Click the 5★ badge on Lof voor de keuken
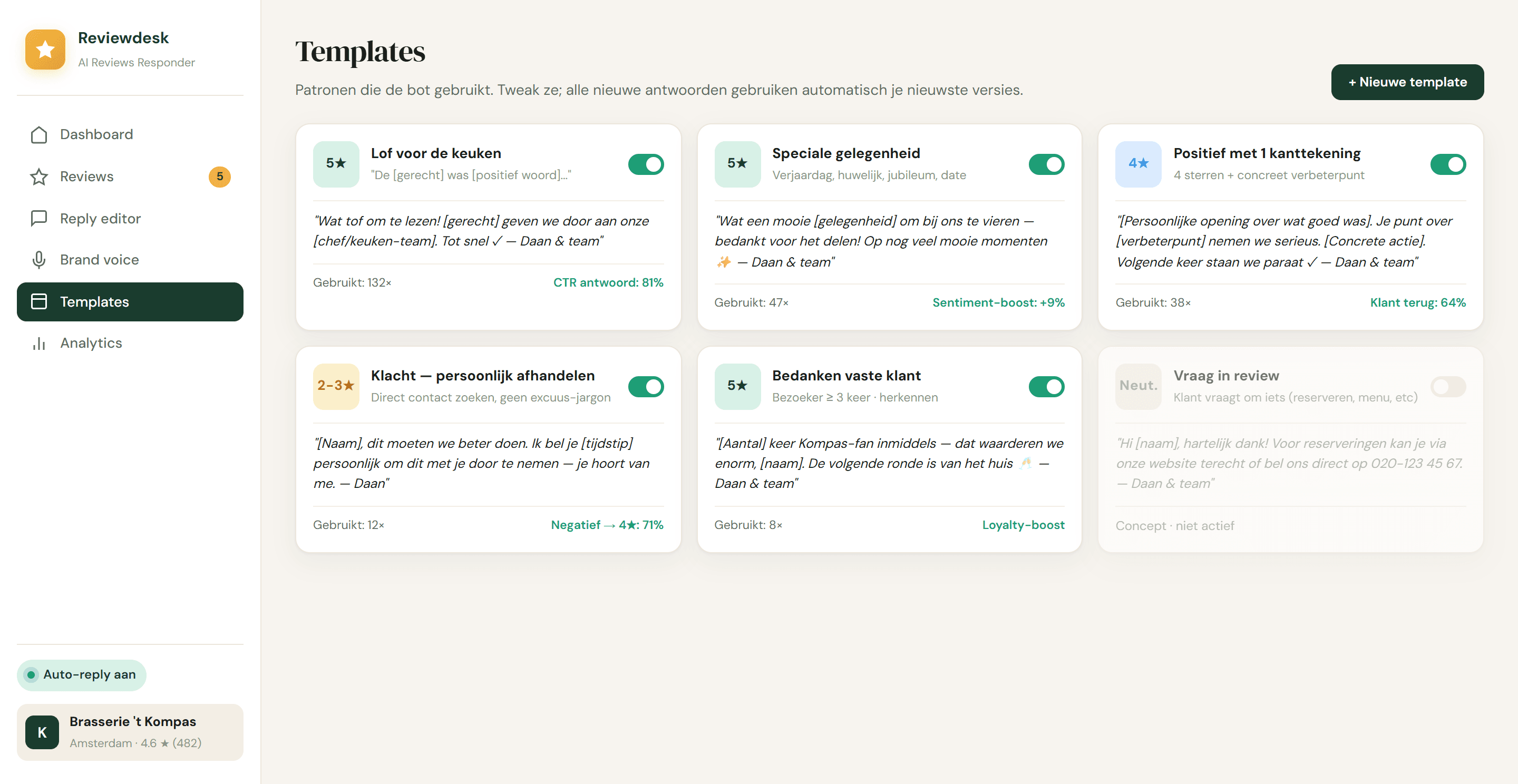1518x784 pixels. click(336, 164)
